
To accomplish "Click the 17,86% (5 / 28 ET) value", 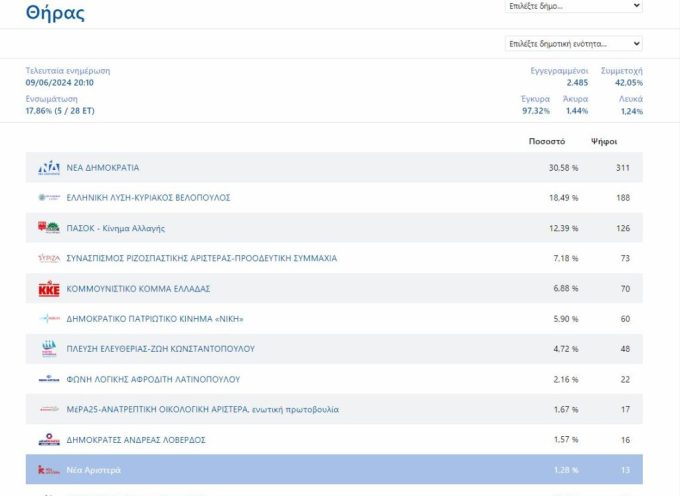I will coord(60,111).
